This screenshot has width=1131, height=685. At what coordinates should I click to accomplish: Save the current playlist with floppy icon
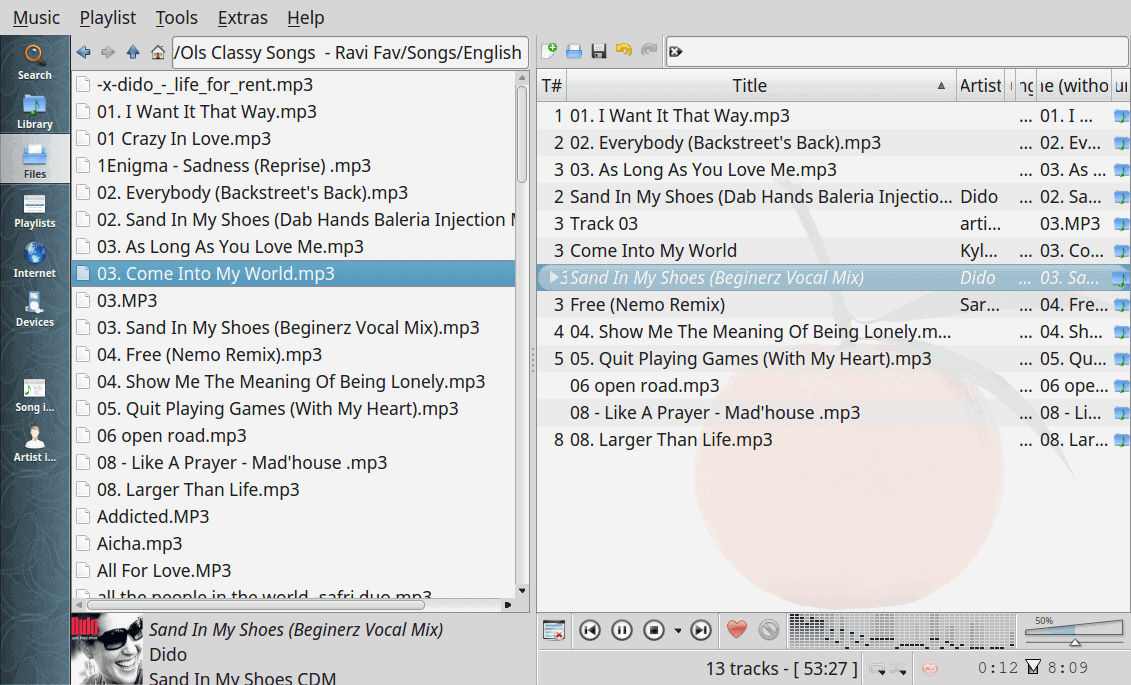(x=599, y=51)
